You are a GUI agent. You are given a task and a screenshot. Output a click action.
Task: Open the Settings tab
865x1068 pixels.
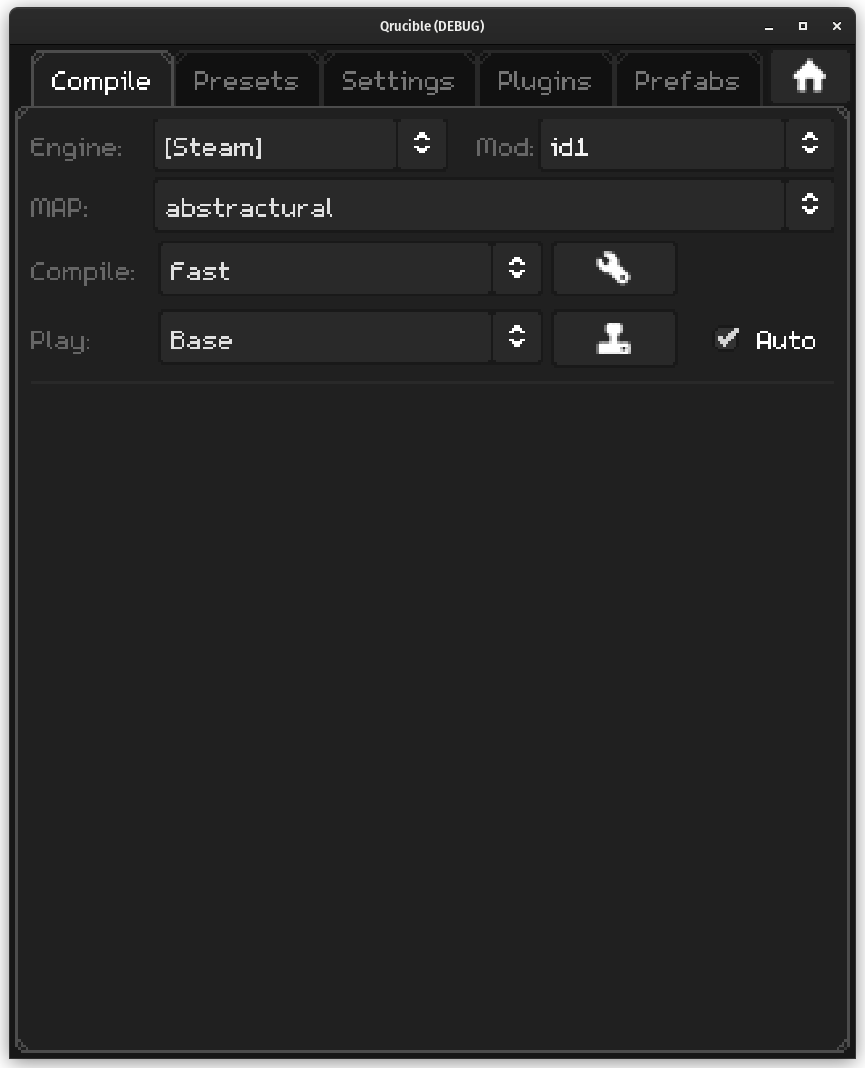coord(398,81)
